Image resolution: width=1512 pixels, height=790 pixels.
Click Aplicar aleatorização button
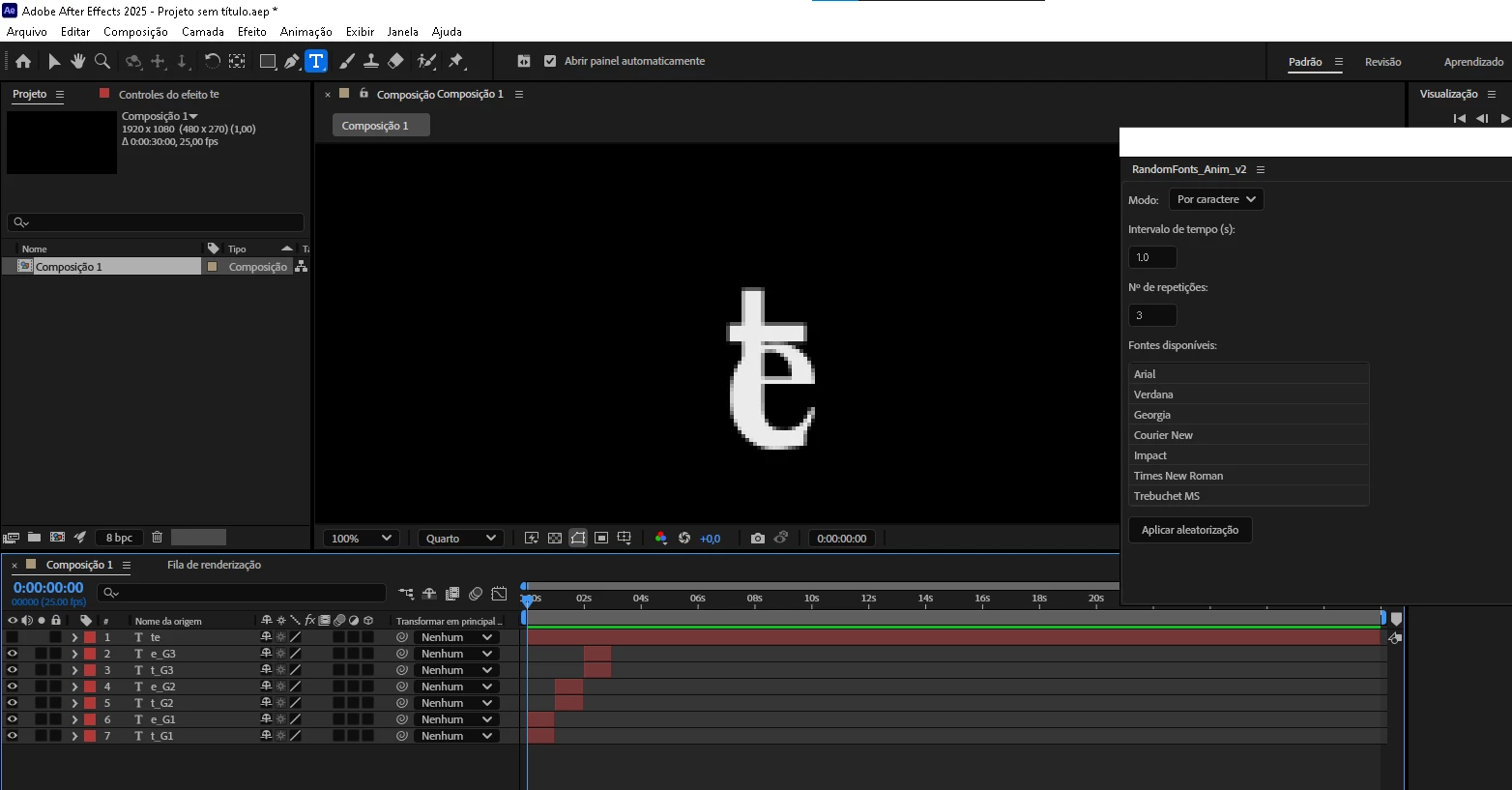click(x=1190, y=530)
